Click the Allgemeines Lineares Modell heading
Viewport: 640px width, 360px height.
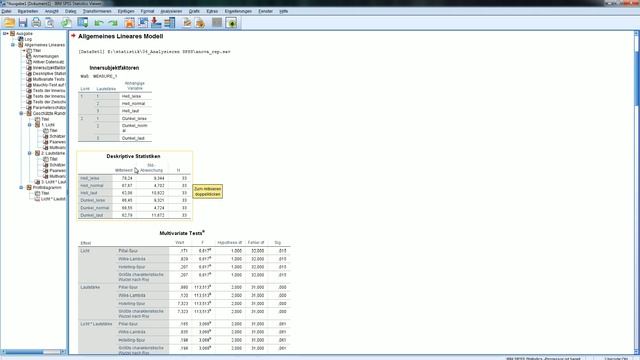pyautogui.click(x=120, y=36)
